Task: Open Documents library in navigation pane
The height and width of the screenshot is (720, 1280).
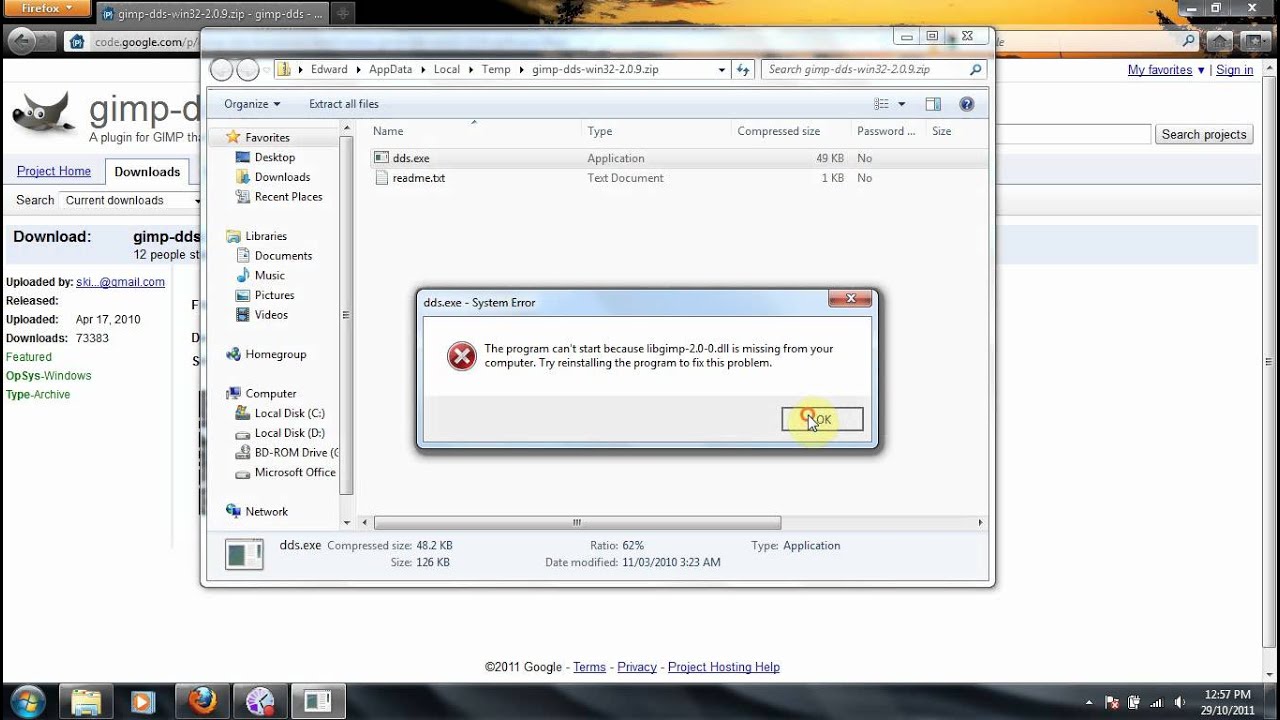Action: point(283,256)
